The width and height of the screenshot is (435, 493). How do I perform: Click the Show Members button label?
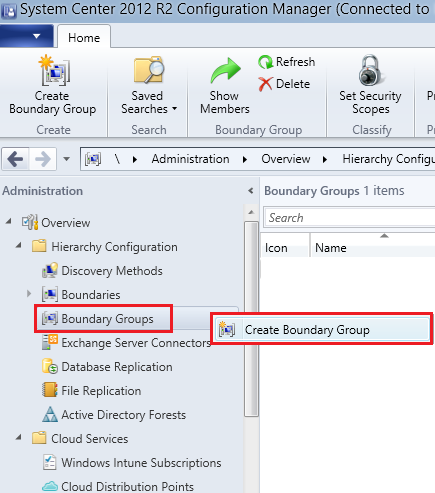(225, 102)
